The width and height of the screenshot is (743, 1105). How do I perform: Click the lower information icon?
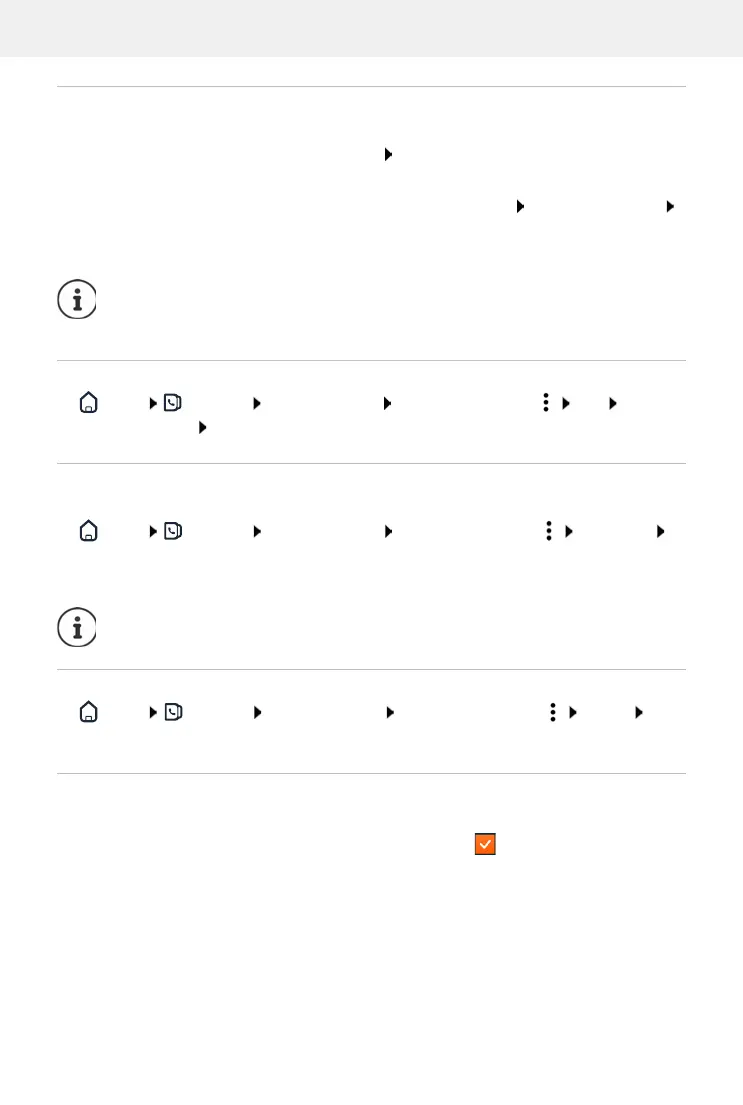point(77,626)
